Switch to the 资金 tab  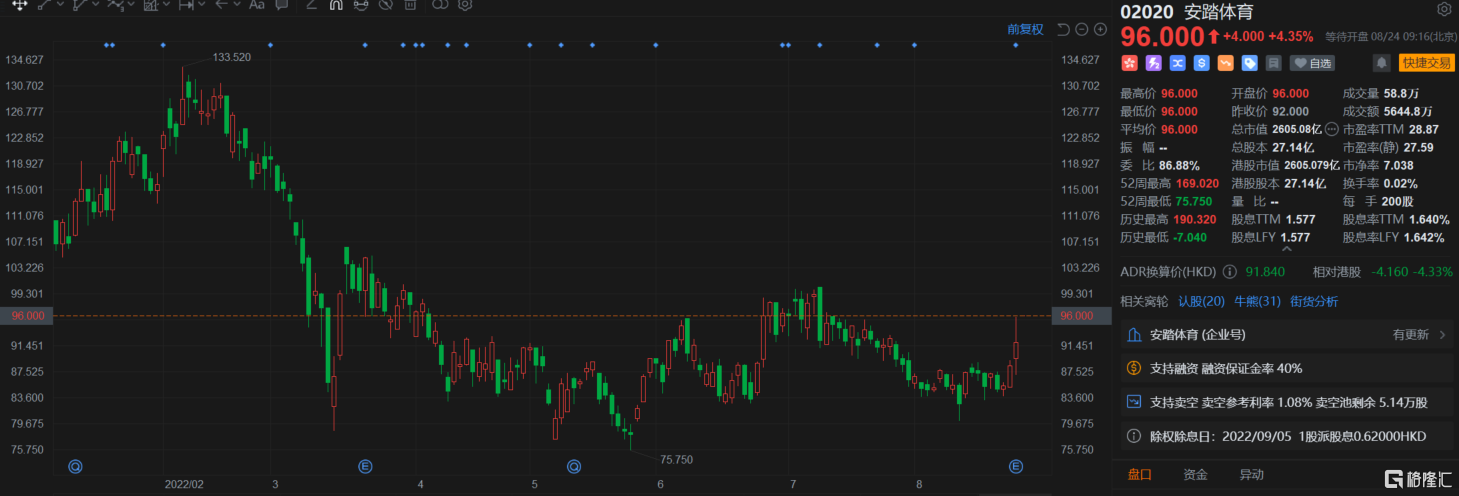point(1195,475)
